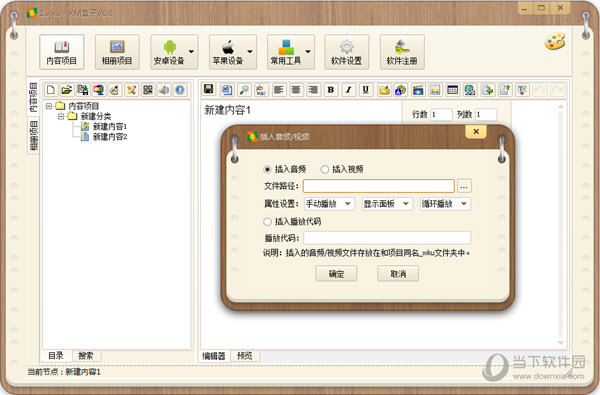Open the 内容项目 main toolbar button

pyautogui.click(x=62, y=52)
